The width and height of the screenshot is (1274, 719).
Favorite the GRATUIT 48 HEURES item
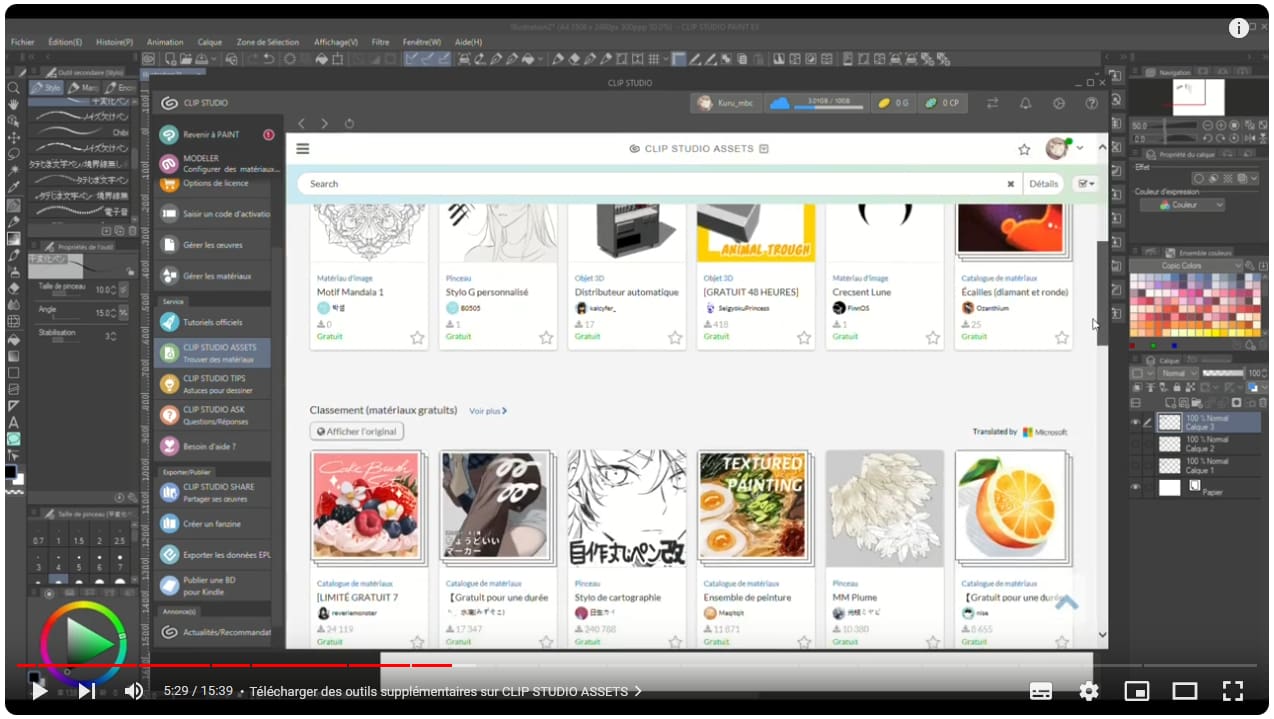click(x=804, y=338)
